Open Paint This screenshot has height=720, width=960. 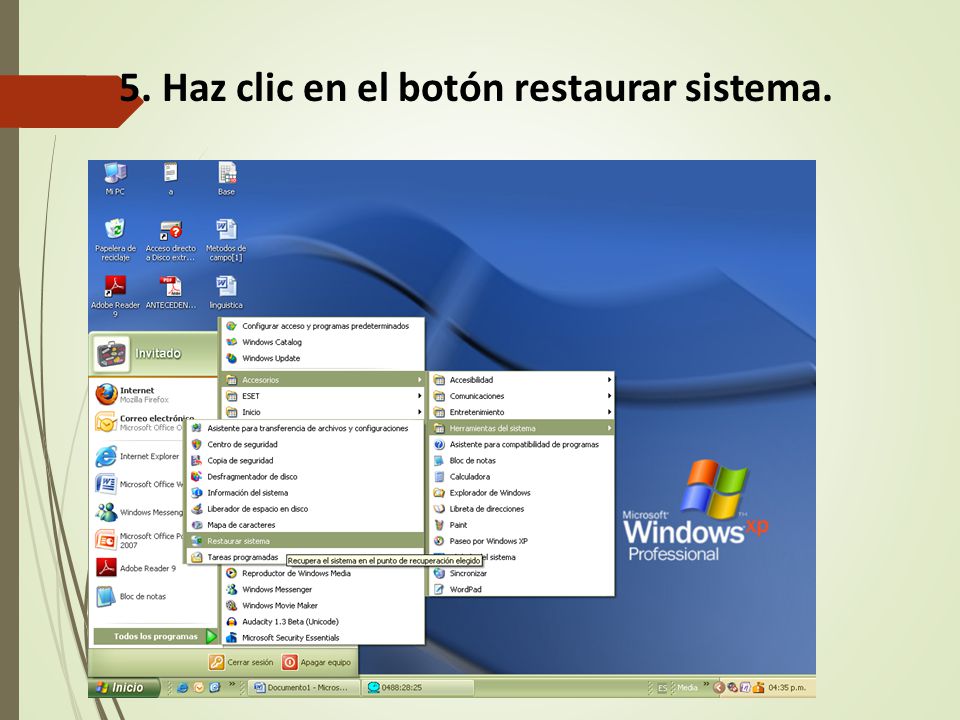[x=522, y=525]
